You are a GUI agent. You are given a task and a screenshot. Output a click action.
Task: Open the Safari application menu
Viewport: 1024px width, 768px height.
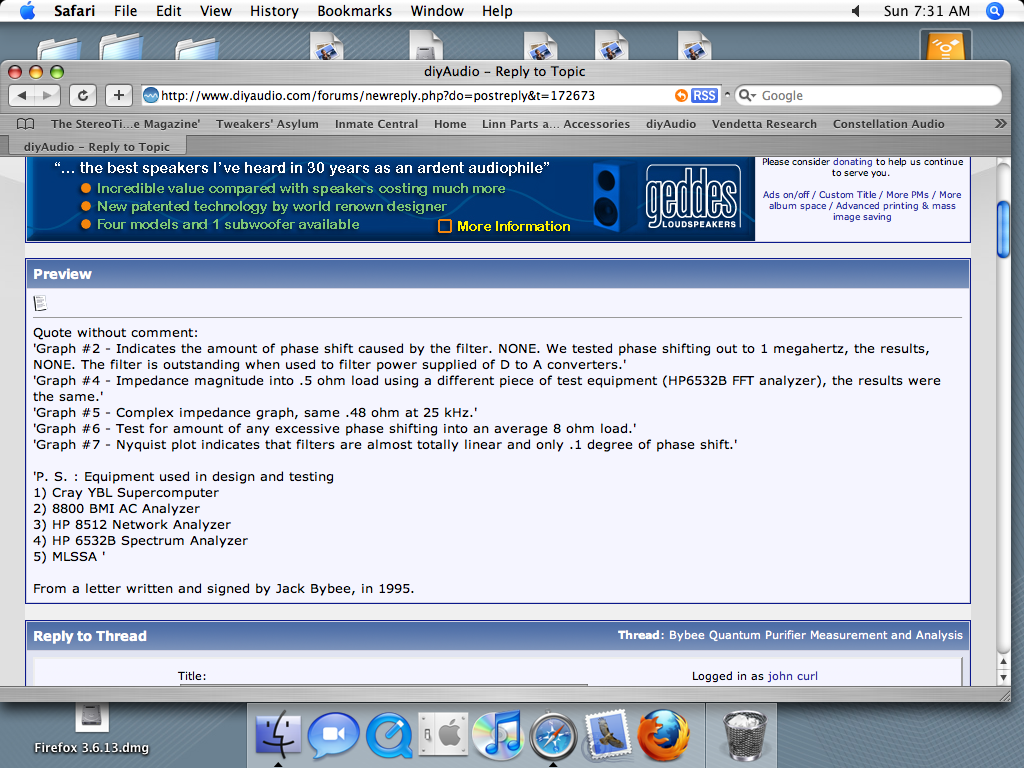[x=74, y=11]
